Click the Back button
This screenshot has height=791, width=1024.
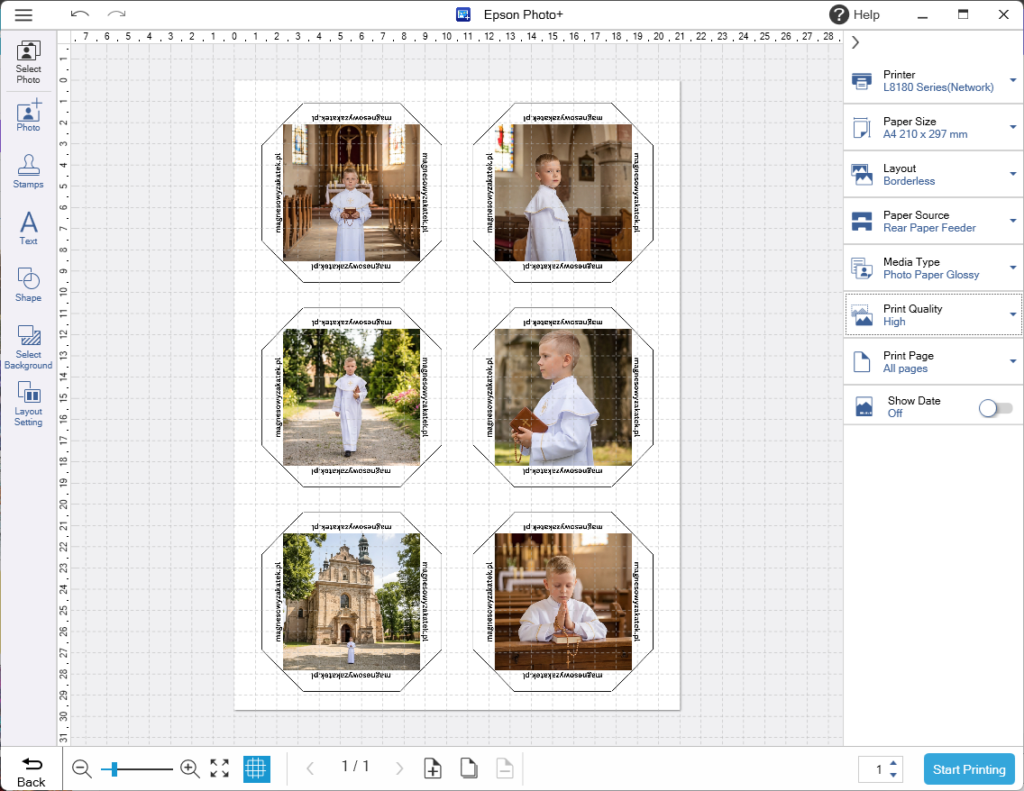[31, 770]
